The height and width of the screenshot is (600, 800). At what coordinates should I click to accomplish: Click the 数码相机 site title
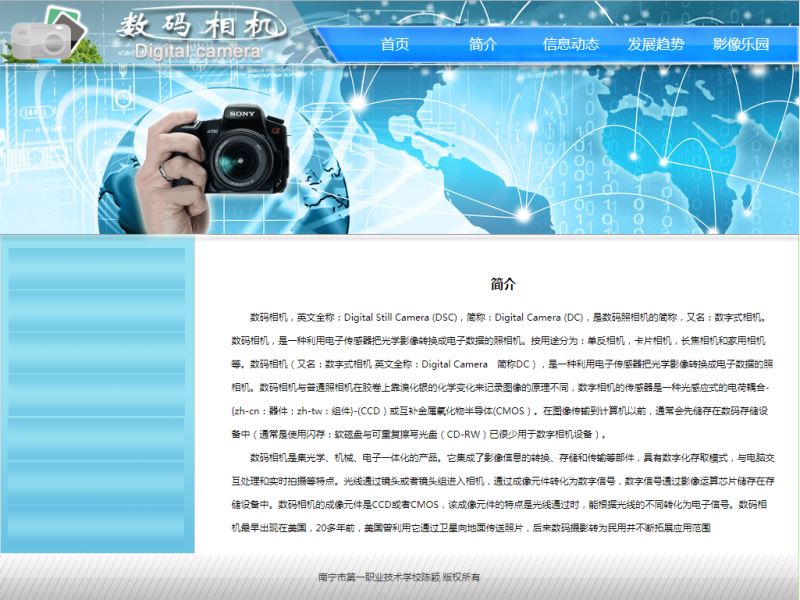coord(199,24)
